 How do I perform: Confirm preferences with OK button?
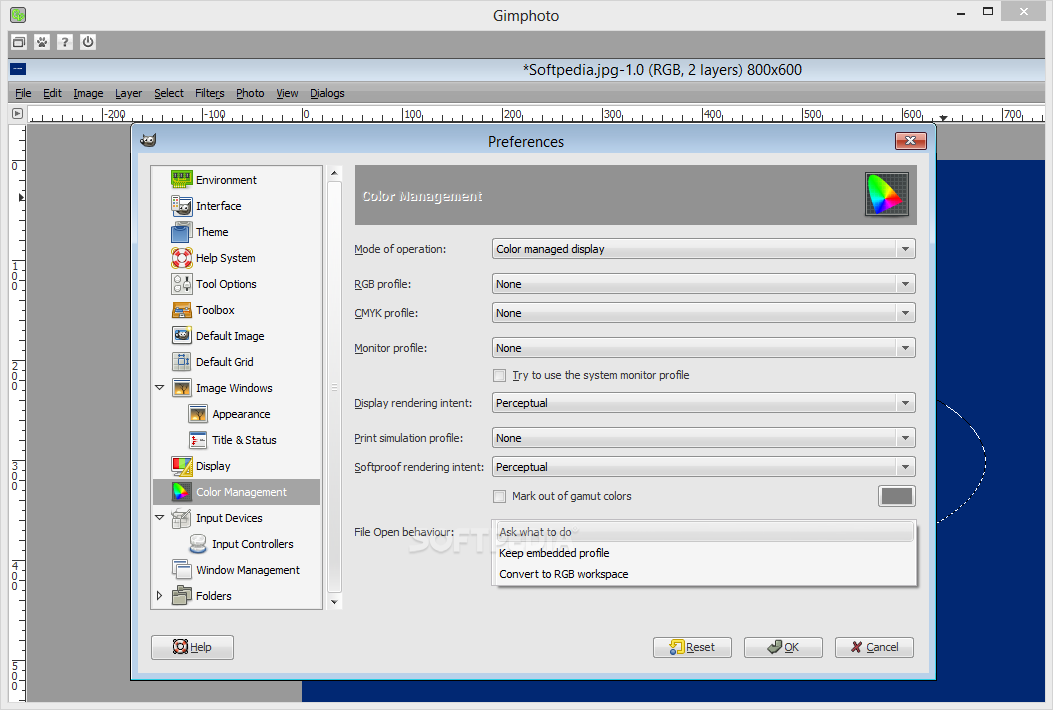point(783,647)
